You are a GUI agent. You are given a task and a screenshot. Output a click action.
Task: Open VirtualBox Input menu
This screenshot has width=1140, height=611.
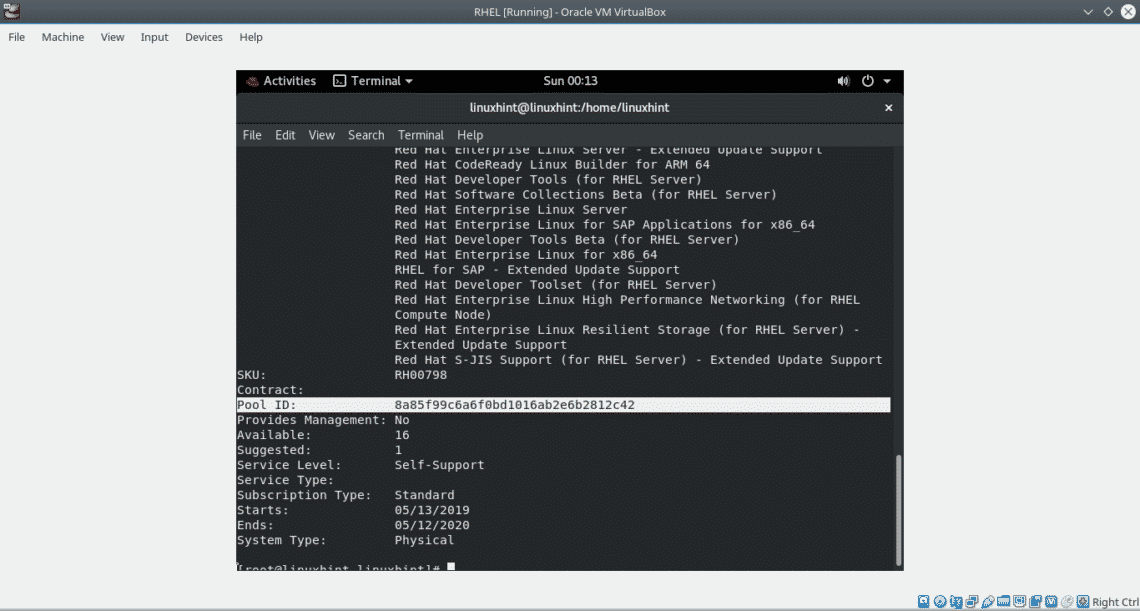point(155,37)
